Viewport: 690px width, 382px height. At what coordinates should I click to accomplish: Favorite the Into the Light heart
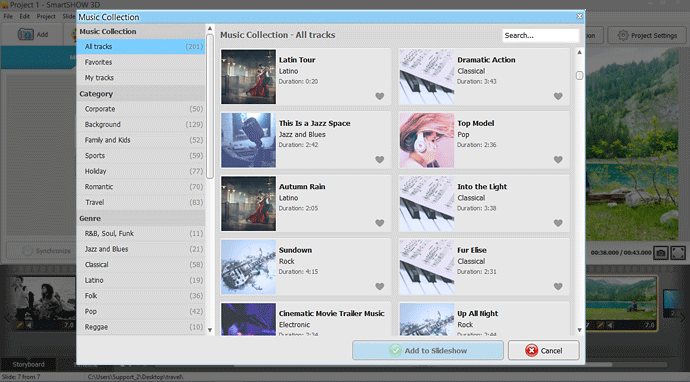558,223
